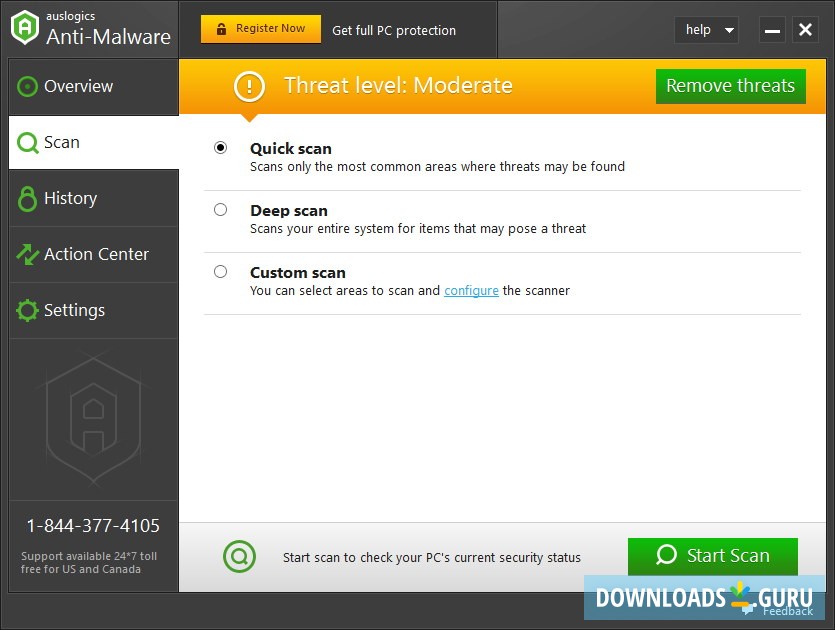Screen dimensions: 835x630
Task: Click the Auslogics shield logo icon
Action: pyautogui.click(x=25, y=27)
